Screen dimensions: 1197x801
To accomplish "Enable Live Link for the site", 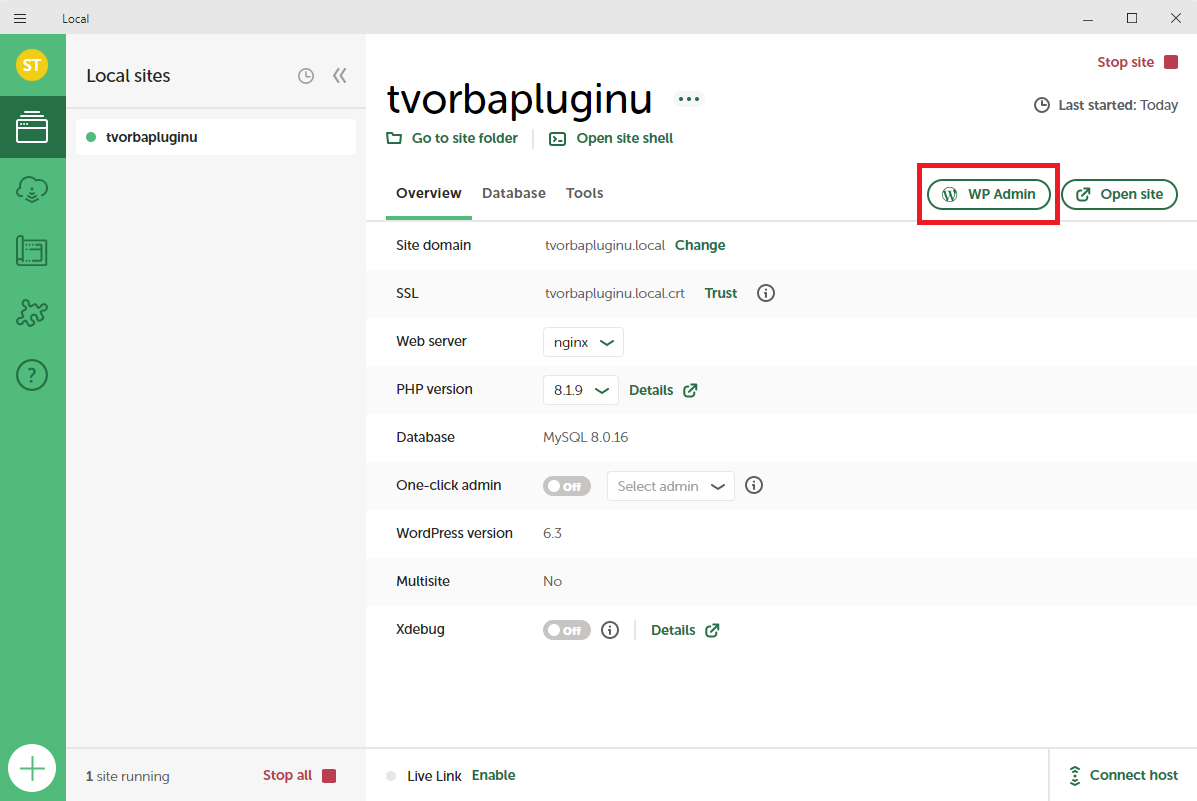I will tap(495, 775).
